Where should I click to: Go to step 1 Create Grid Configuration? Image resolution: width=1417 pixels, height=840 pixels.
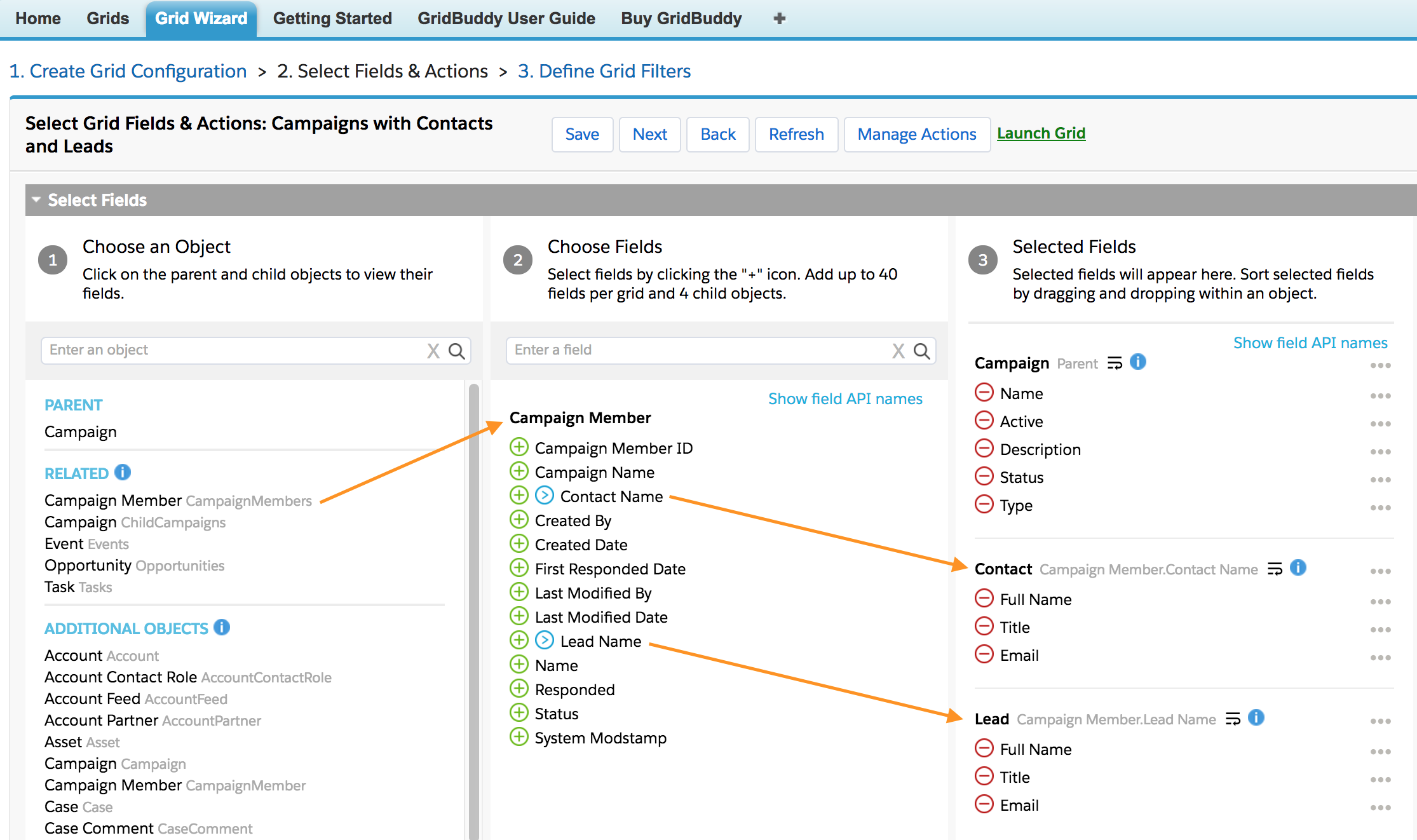128,71
